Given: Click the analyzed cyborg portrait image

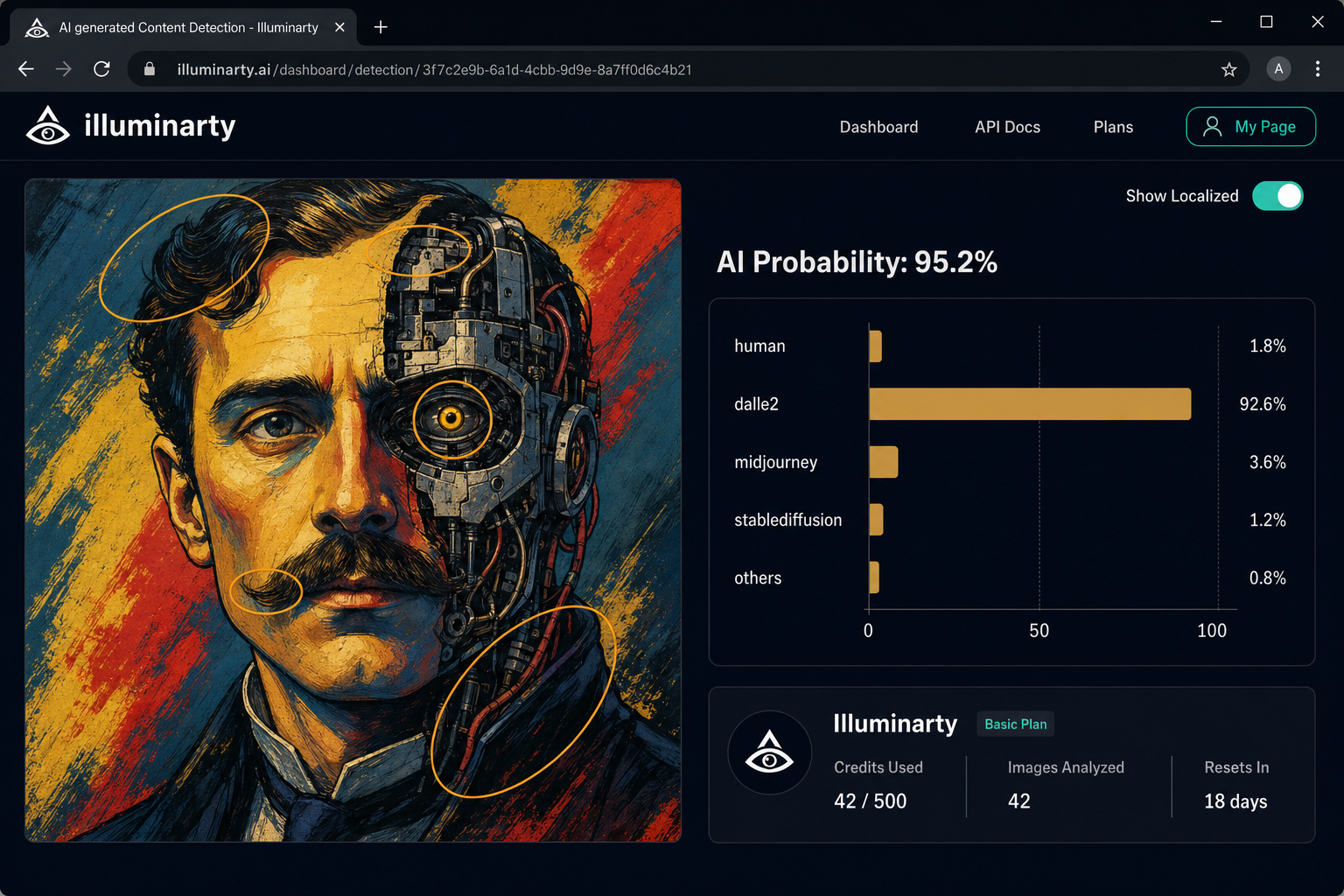Looking at the screenshot, I should [353, 510].
